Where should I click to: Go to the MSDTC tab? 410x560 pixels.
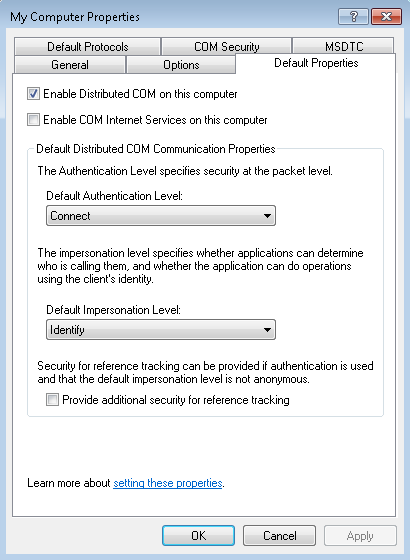click(x=344, y=46)
